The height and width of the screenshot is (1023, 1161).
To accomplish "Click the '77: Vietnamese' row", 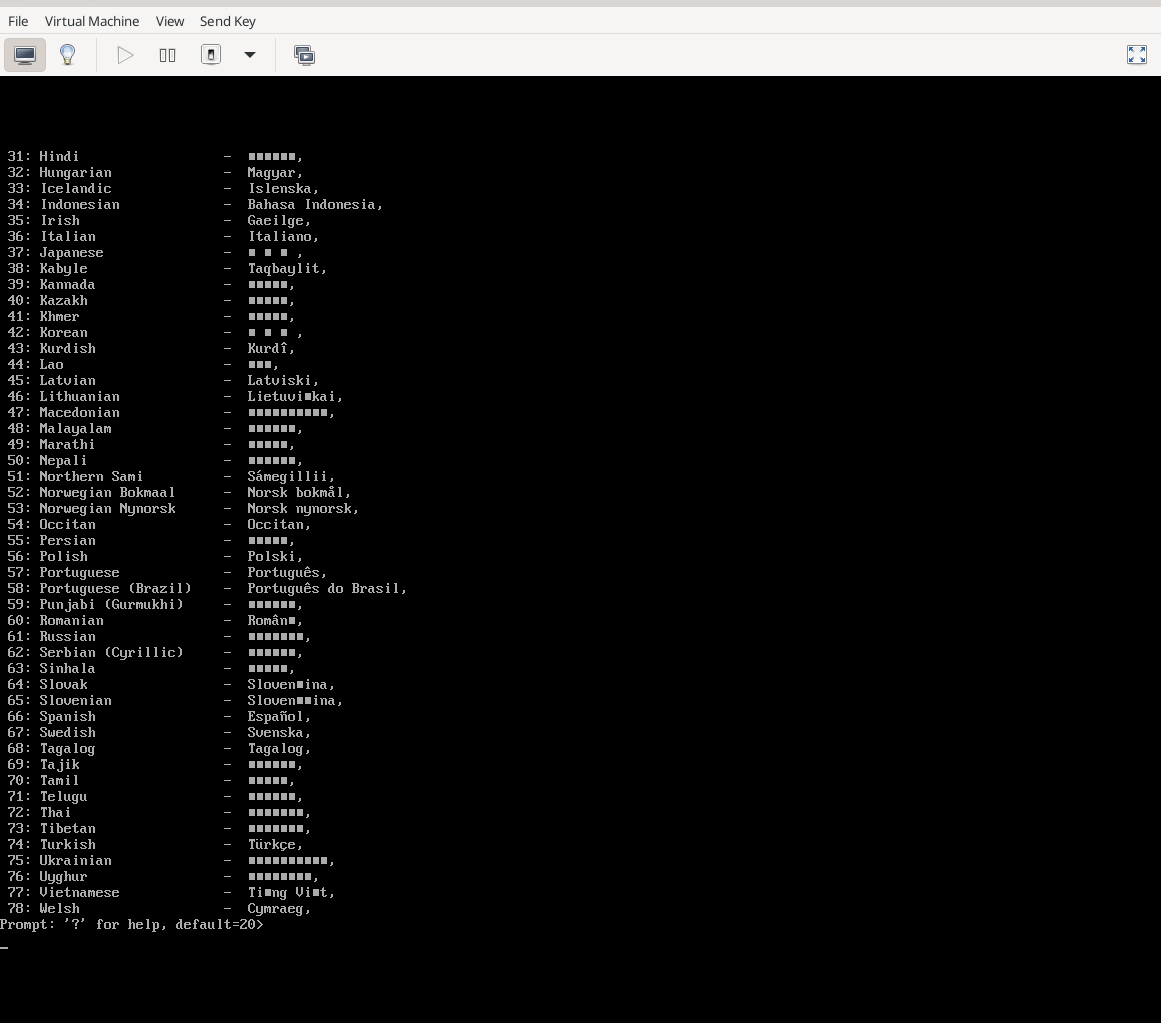I will coord(171,893).
